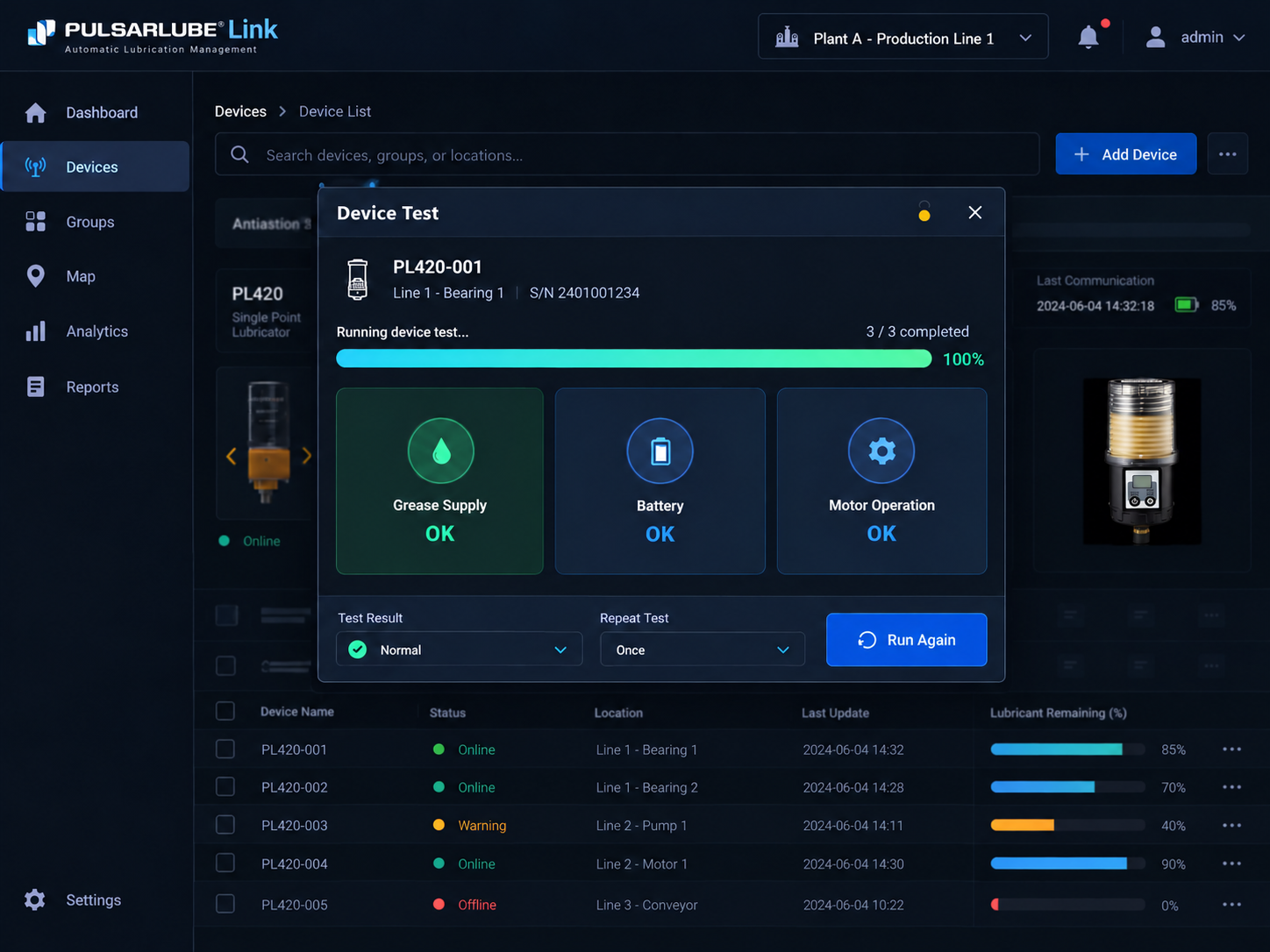
Task: Click the Analytics bar chart icon
Action: (36, 331)
